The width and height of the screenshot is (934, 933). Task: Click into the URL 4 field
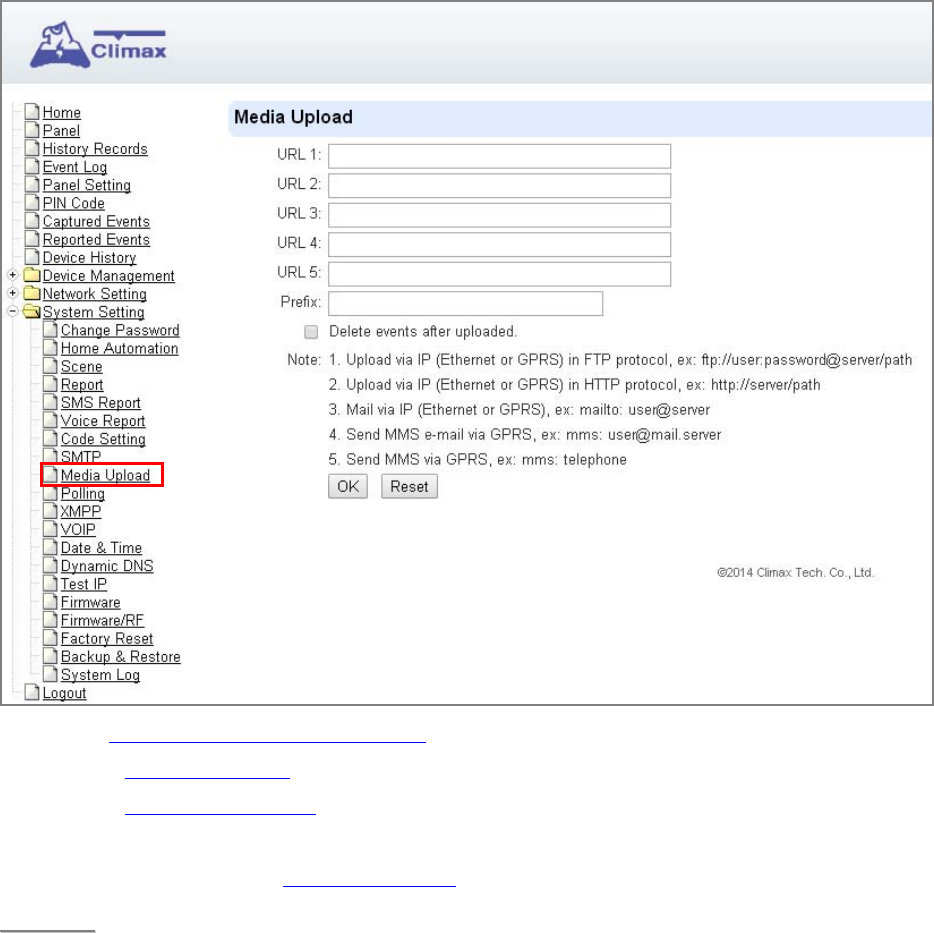point(499,244)
